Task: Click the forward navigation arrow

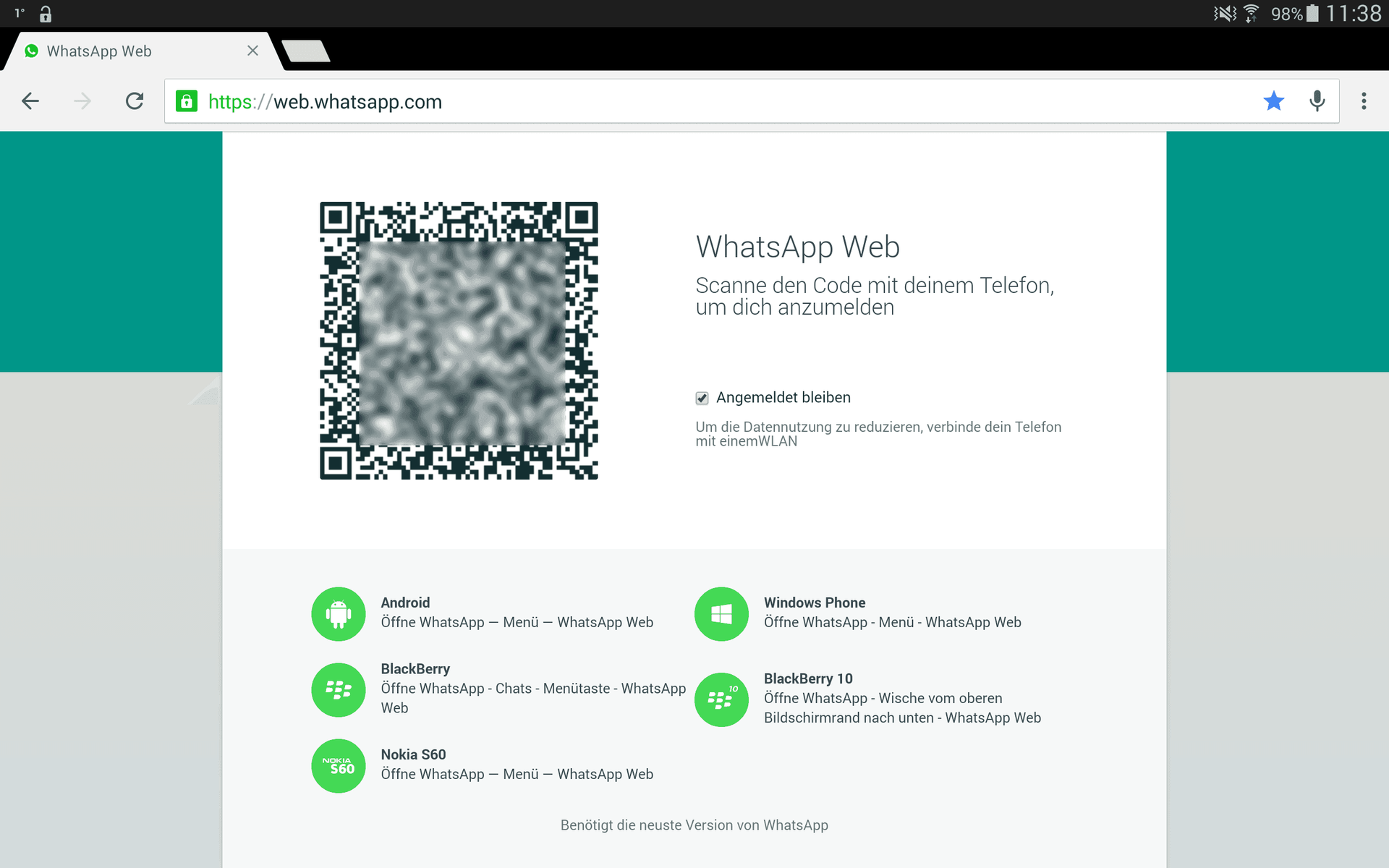Action: click(x=82, y=101)
